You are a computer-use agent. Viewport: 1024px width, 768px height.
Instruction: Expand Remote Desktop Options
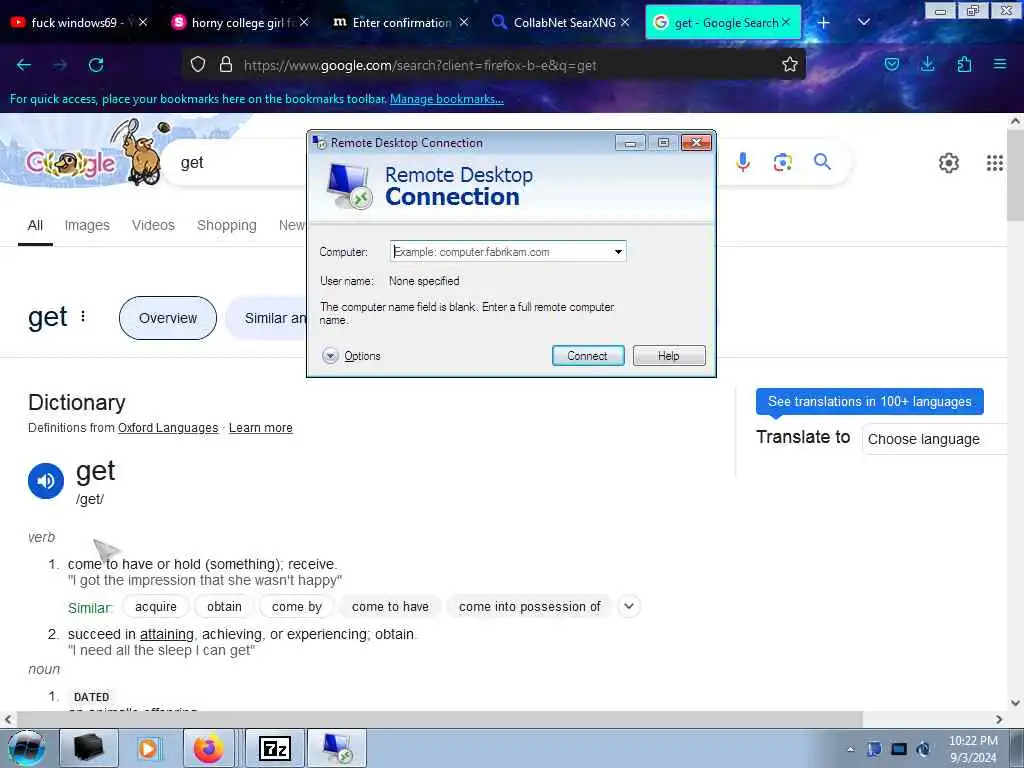pos(351,356)
